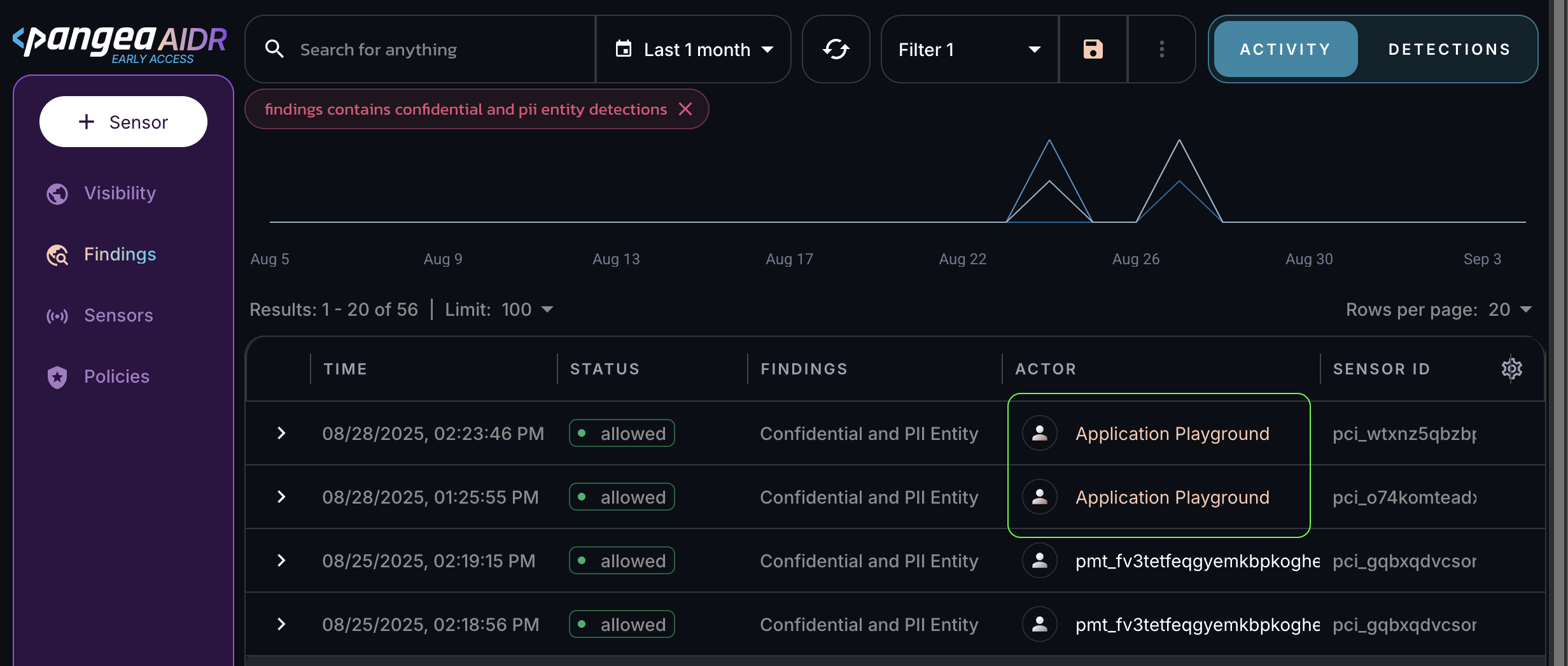Click sensor ID pci_gqbxqdvcsor in 02:19:15 PM row

coord(1404,560)
